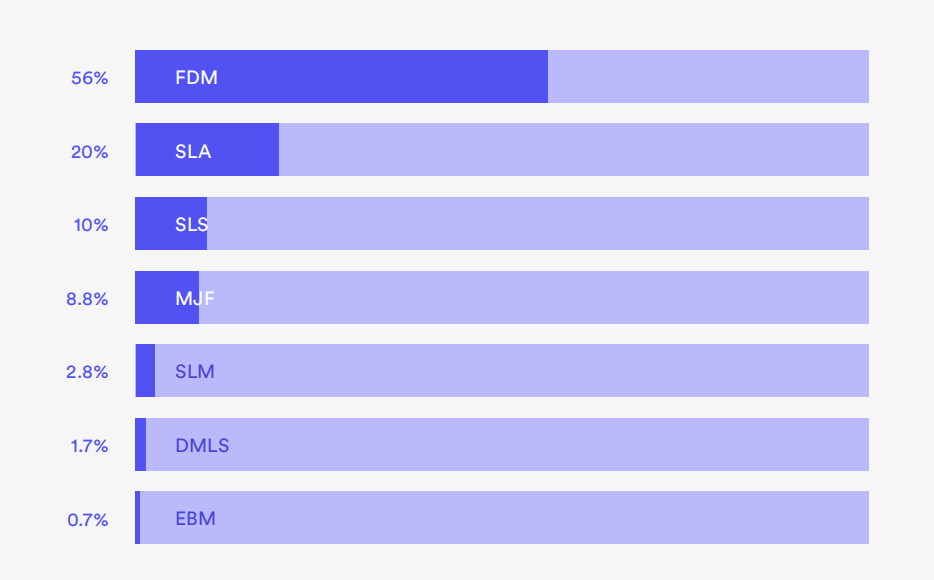Click the 0.7% percentage text
Viewport: 934px width, 580px height.
[x=87, y=518]
